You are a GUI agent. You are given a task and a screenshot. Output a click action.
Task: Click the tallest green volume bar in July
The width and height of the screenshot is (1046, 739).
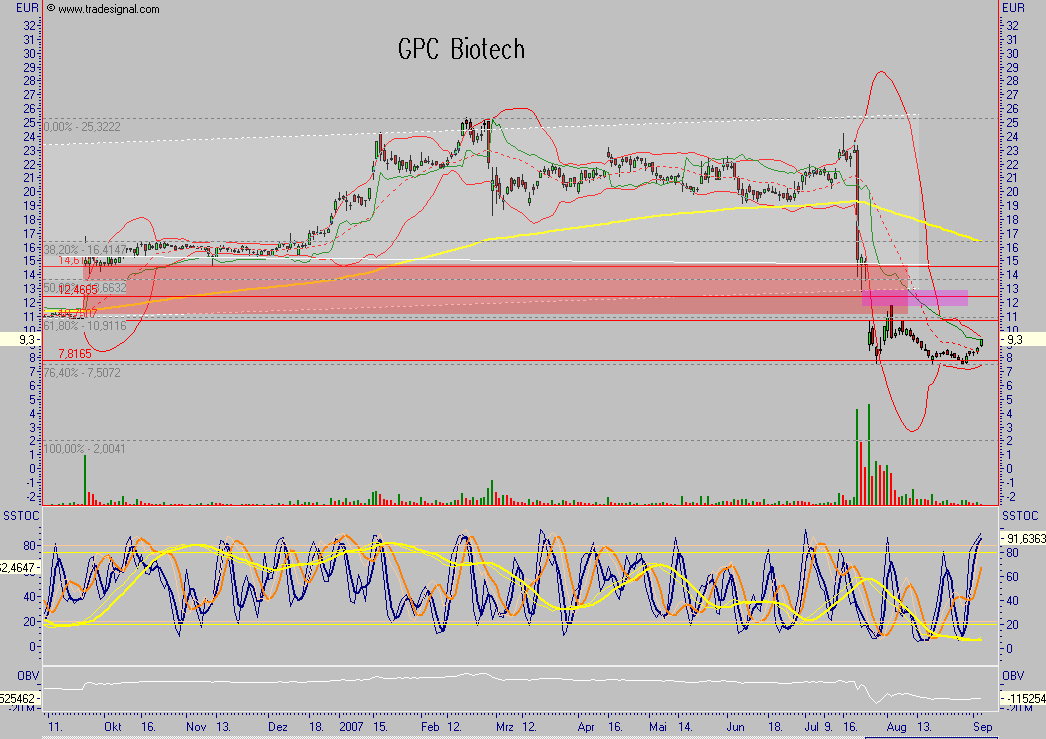click(869, 454)
